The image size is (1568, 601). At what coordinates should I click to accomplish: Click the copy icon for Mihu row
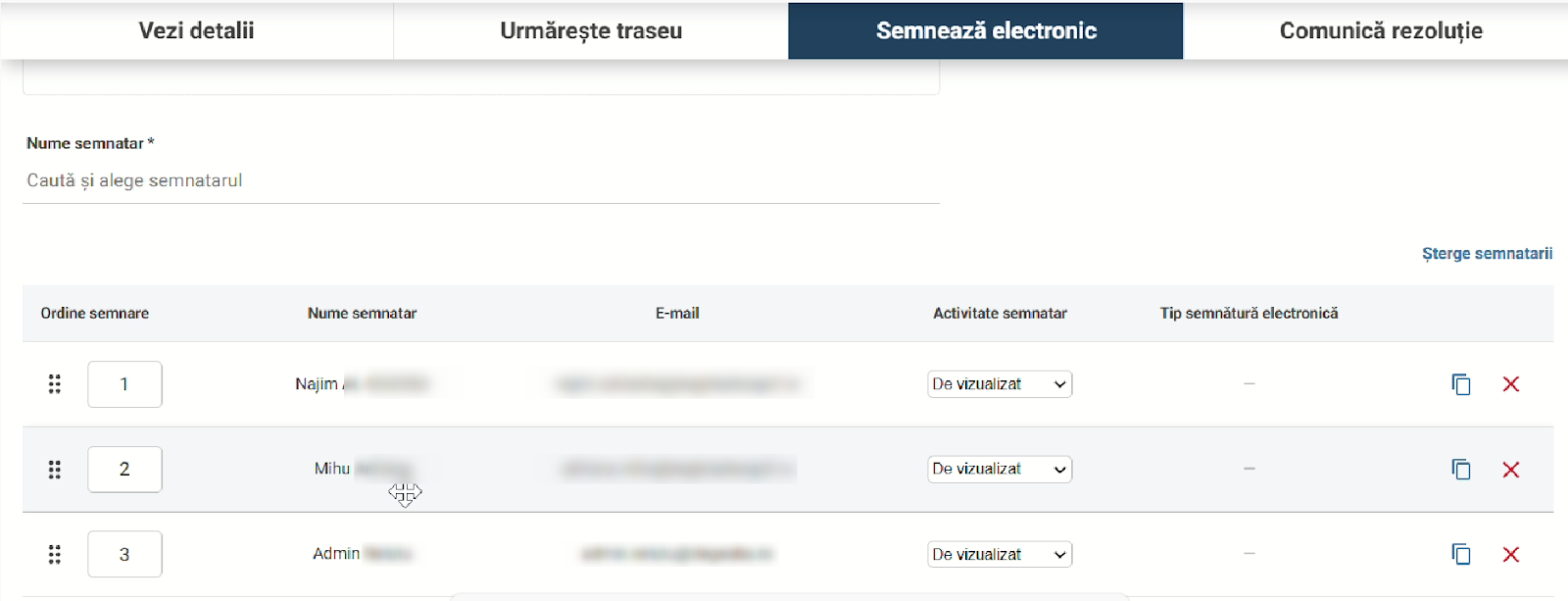pos(1461,470)
